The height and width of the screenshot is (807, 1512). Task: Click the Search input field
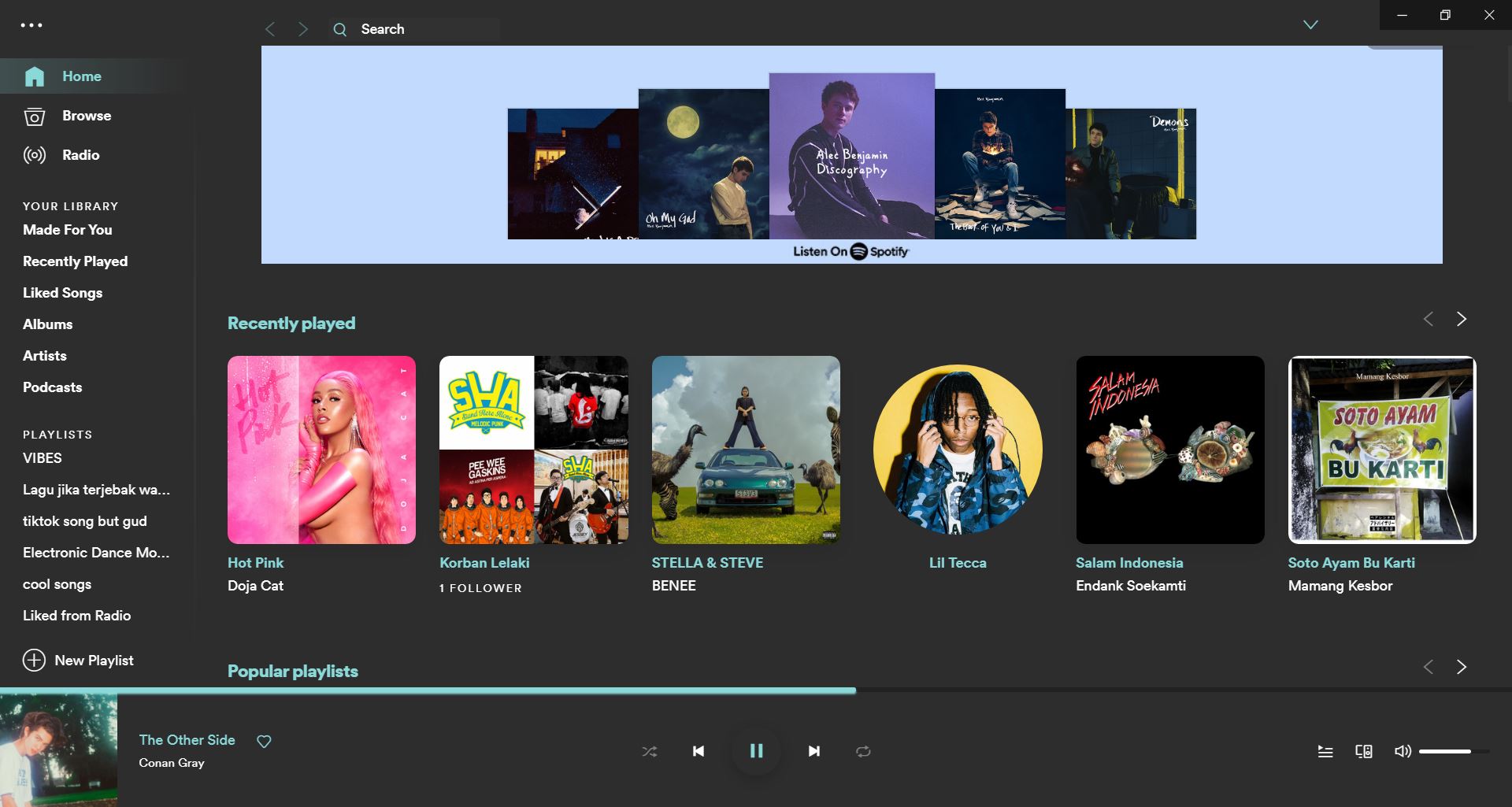(415, 29)
